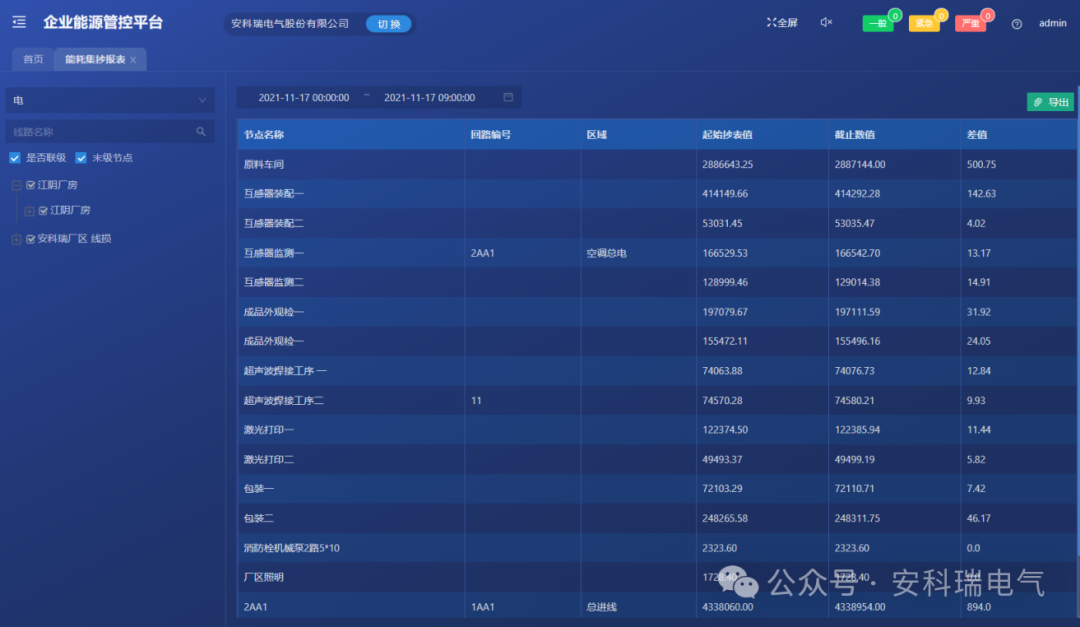Click the start value 2886643.25
The image size is (1080, 627).
[x=727, y=165]
